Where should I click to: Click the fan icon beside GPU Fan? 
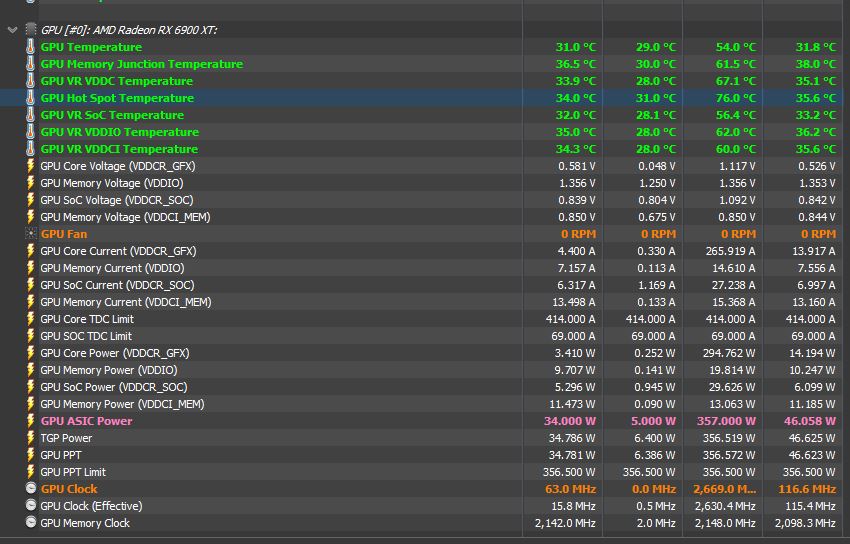click(31, 234)
